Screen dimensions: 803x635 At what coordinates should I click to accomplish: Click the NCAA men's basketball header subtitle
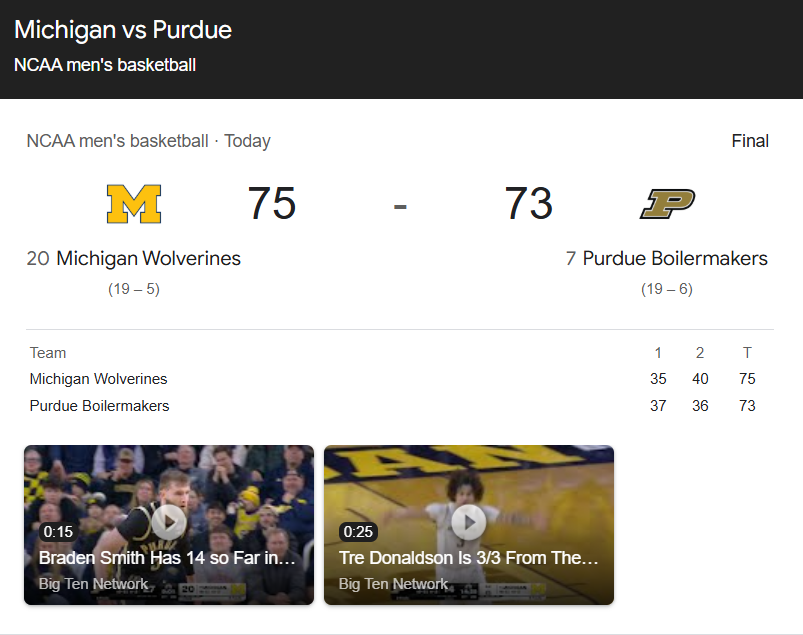pos(105,65)
